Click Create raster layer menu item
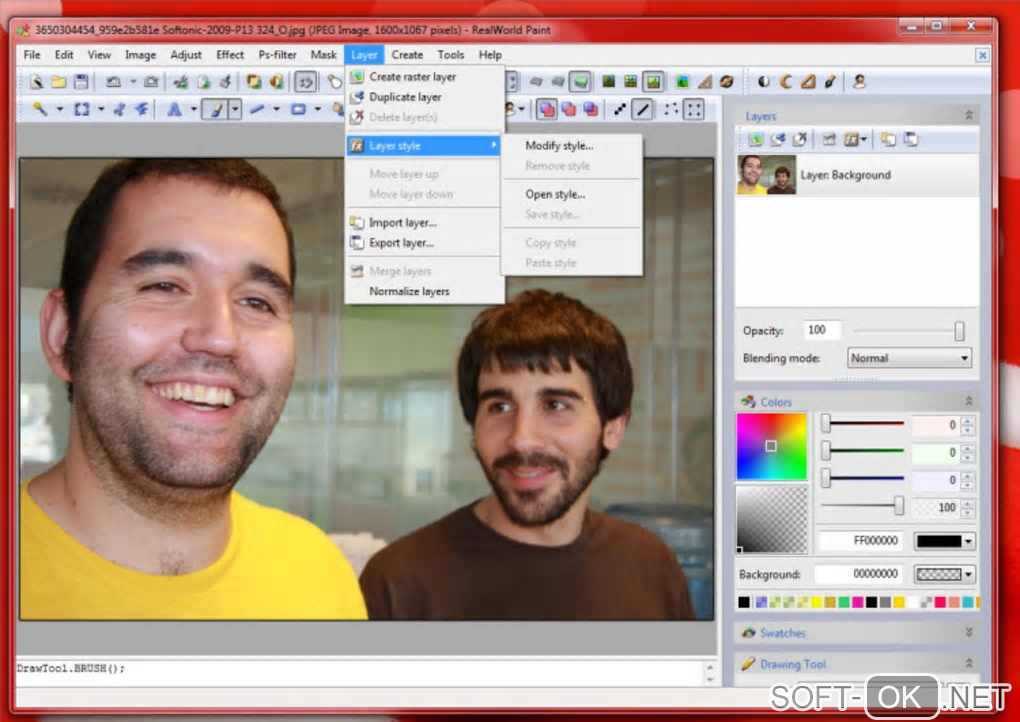 412,77
